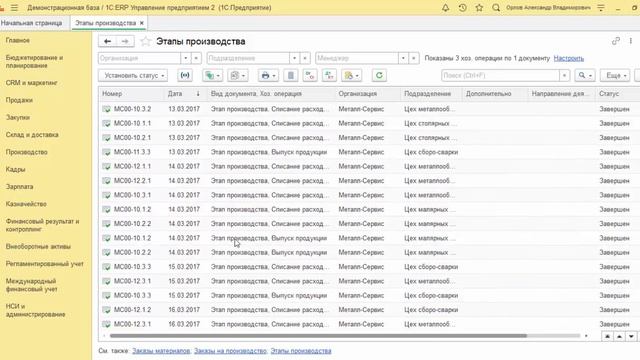Open the reports icon dropdown

pyautogui.click(x=238, y=76)
